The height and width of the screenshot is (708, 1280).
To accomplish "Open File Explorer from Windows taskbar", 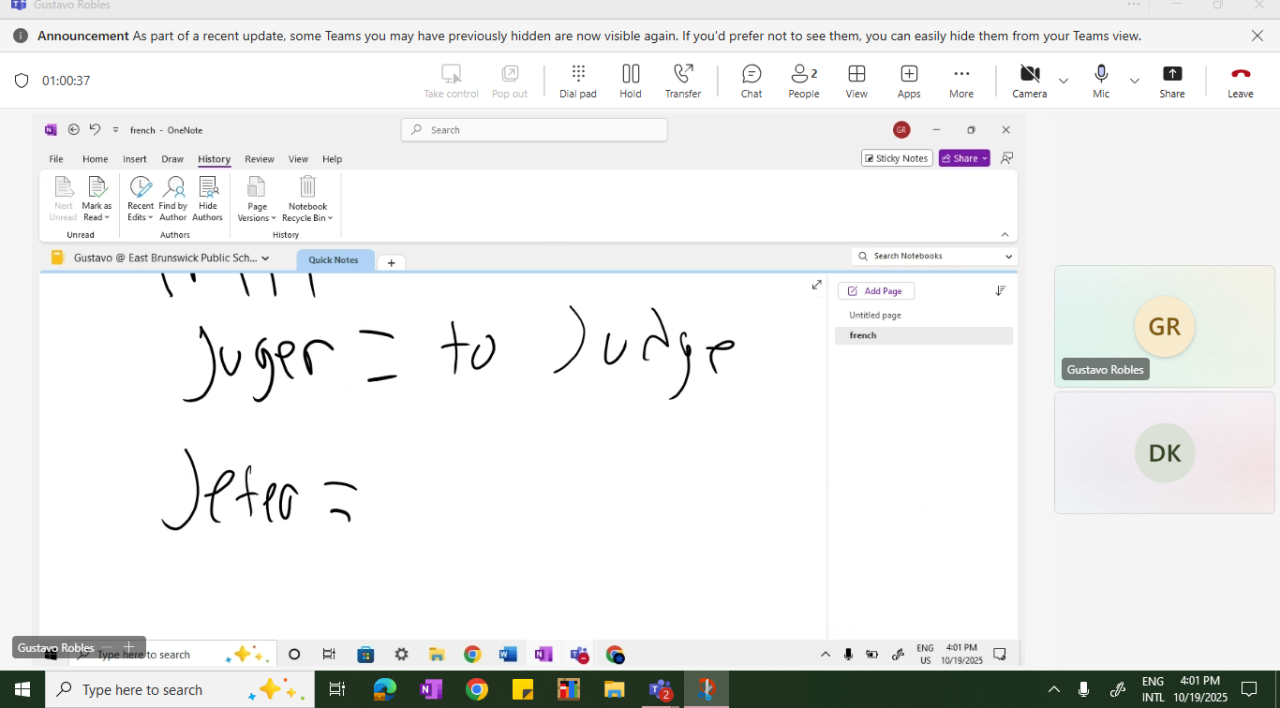I will 615,690.
